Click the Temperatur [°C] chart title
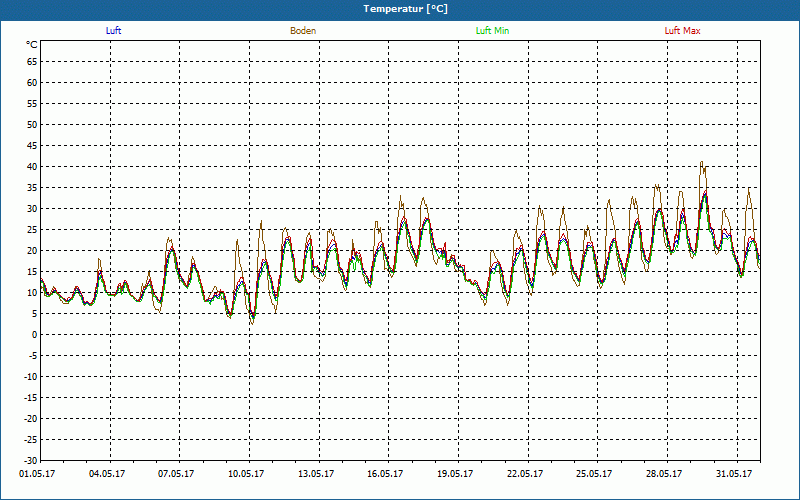 point(406,9)
